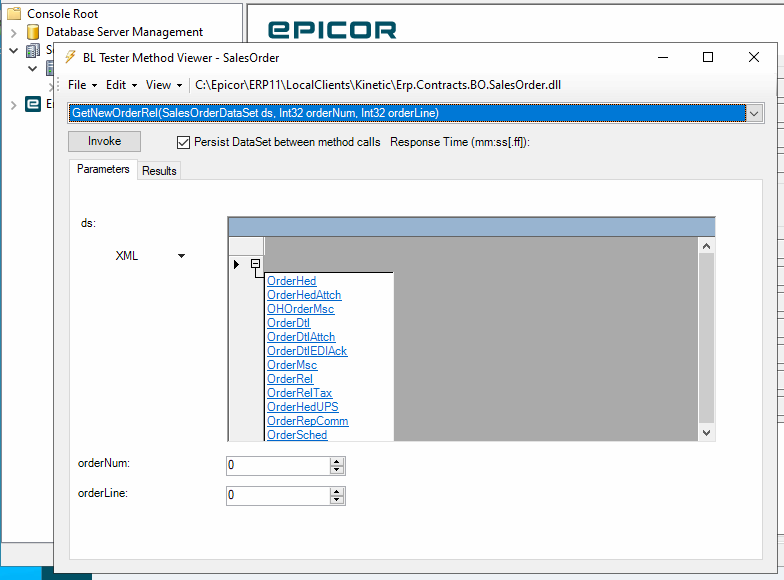Select the Parameters tab
Image resolution: width=784 pixels, height=580 pixels.
point(103,169)
